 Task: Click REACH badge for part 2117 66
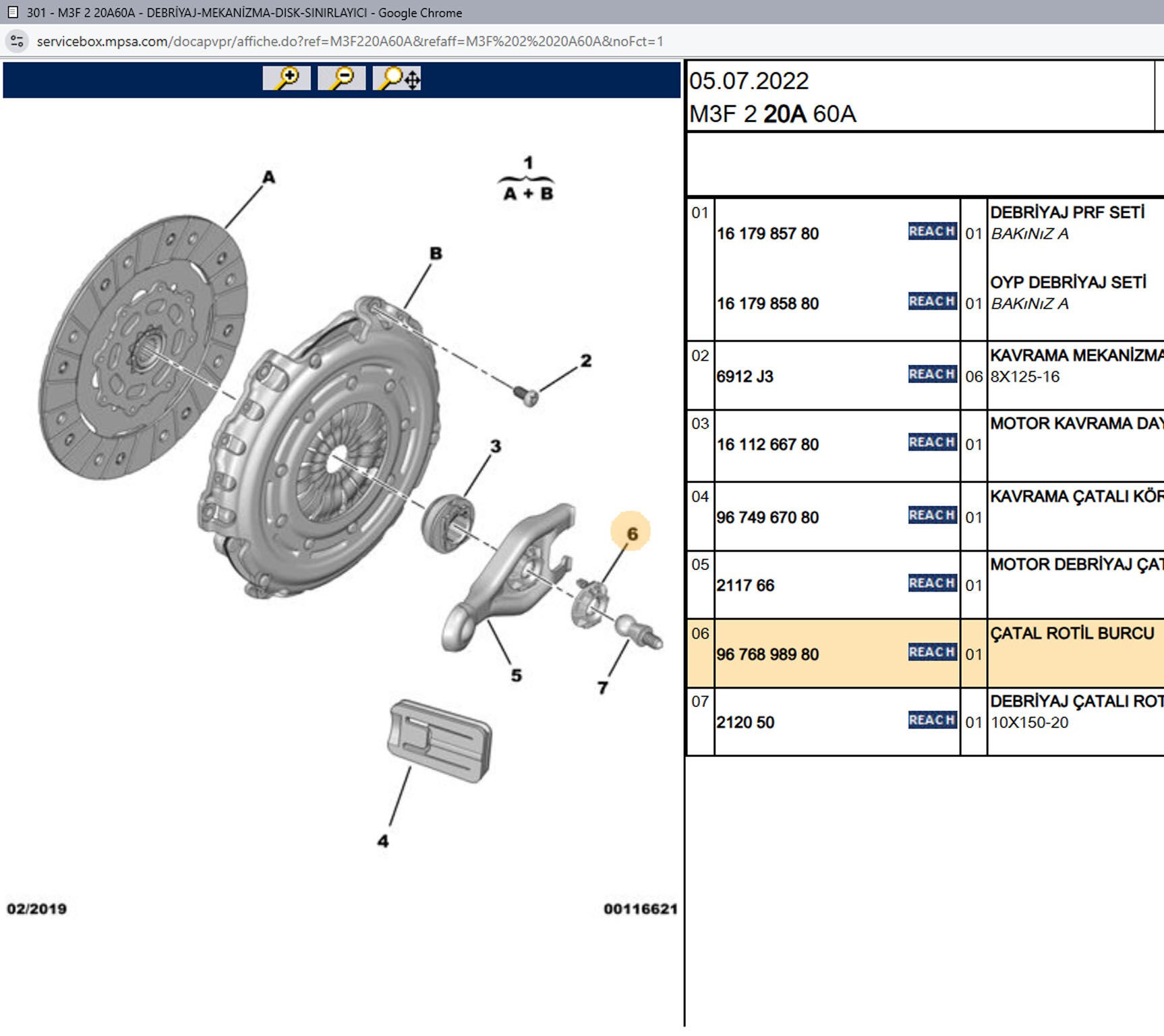932,583
